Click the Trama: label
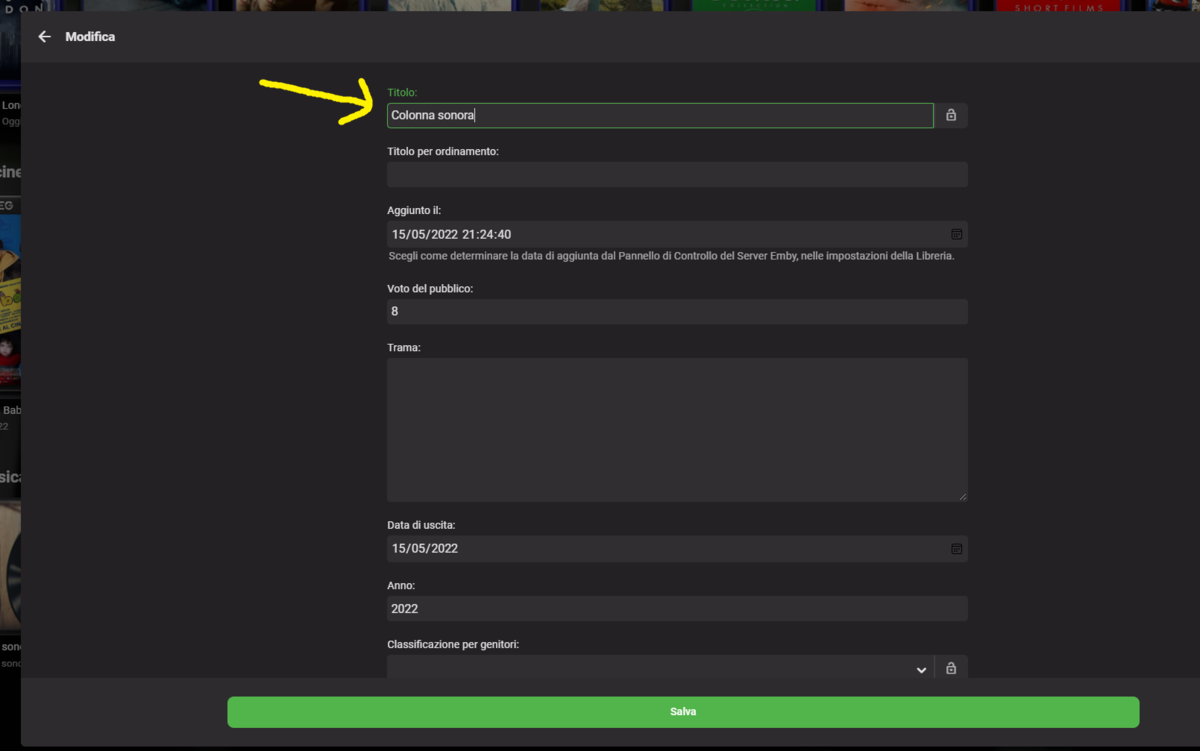The height and width of the screenshot is (751, 1200). [x=404, y=348]
